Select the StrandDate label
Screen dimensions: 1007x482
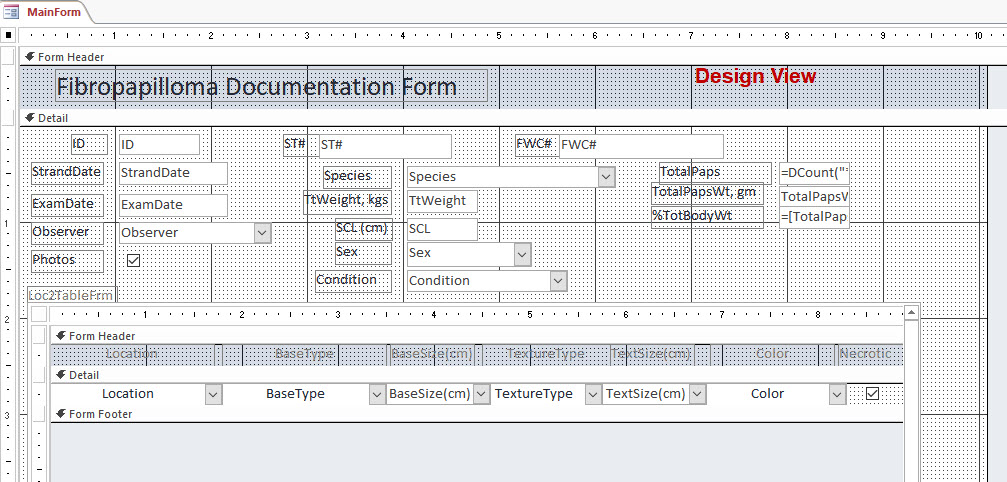point(67,172)
